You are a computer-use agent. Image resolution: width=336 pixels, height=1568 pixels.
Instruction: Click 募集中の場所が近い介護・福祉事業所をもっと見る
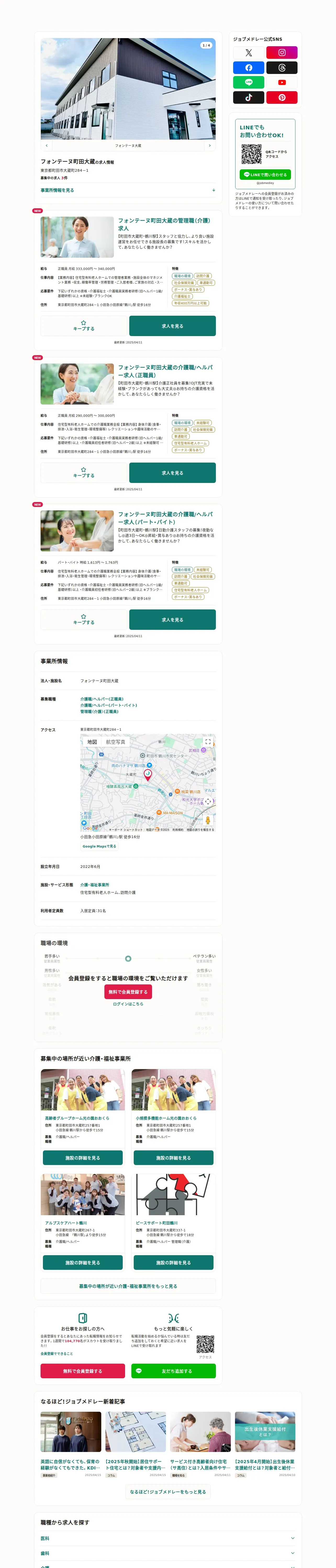(x=128, y=1286)
